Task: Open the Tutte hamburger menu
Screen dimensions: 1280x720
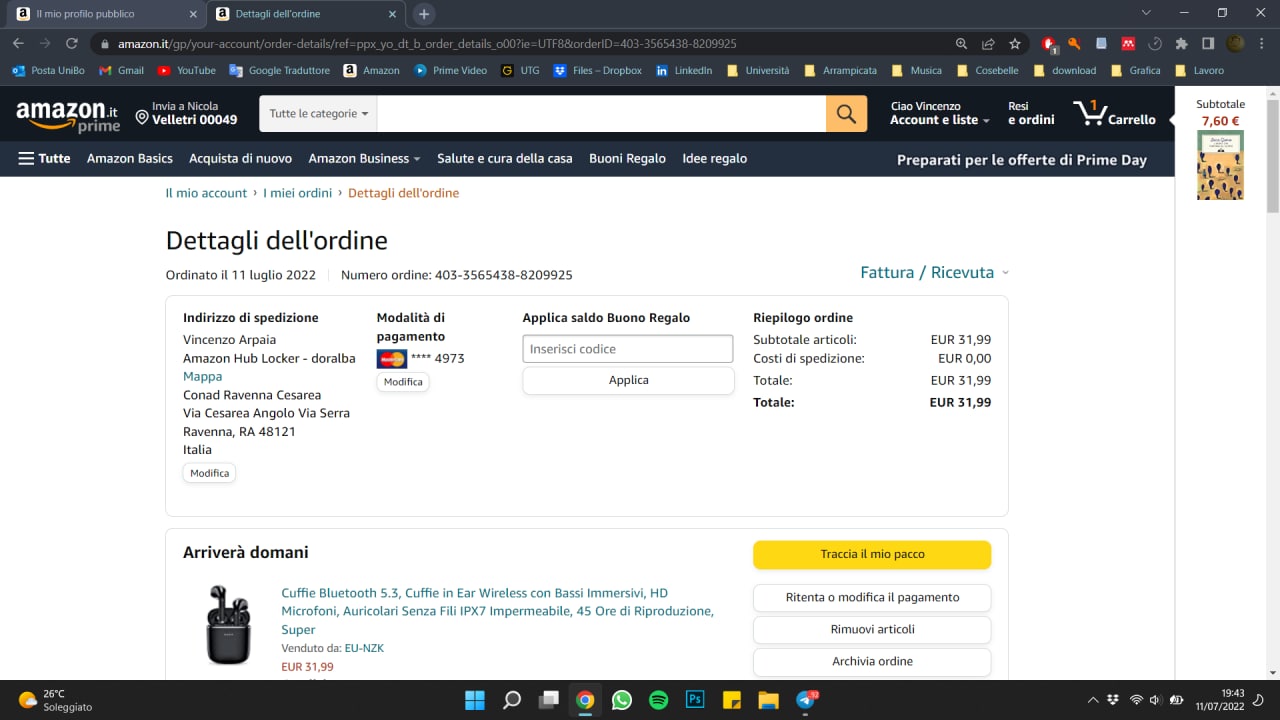Action: tap(44, 159)
